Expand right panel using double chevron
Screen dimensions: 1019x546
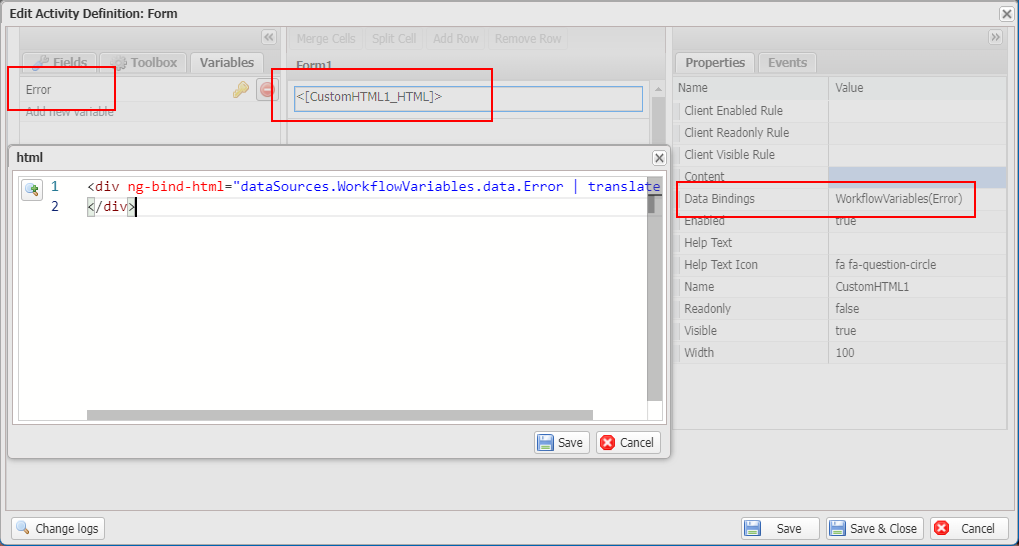[x=995, y=37]
